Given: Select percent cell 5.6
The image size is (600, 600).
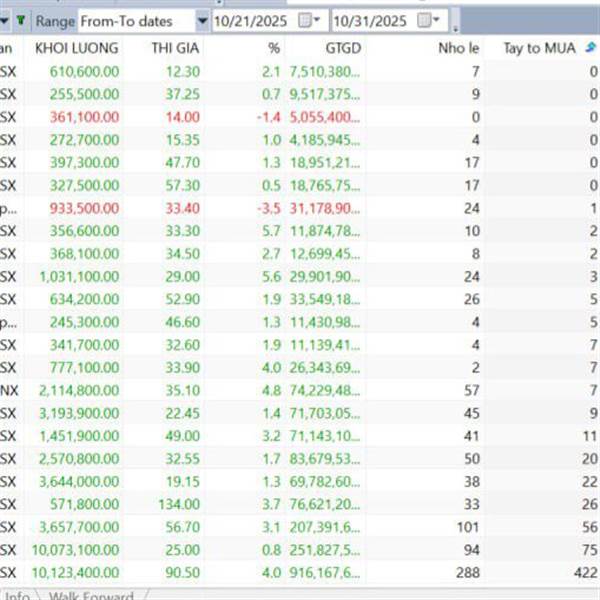Looking at the screenshot, I should (x=271, y=277).
